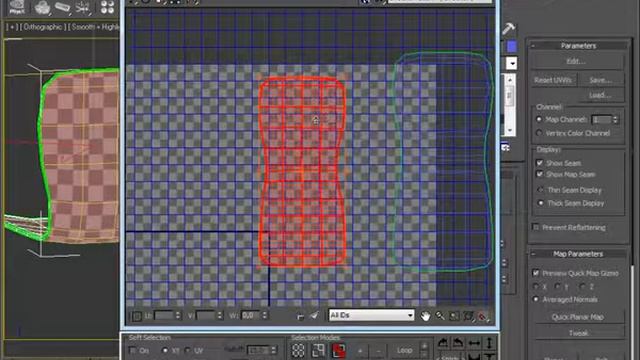Image resolution: width=640 pixels, height=360 pixels.
Task: Enable Prevent Reflattening checkbox
Action: tap(536, 227)
